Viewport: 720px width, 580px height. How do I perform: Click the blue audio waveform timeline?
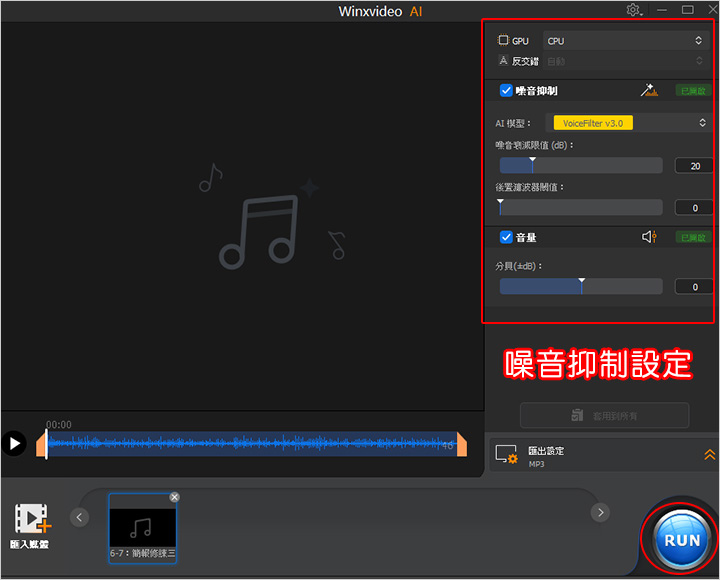point(252,444)
